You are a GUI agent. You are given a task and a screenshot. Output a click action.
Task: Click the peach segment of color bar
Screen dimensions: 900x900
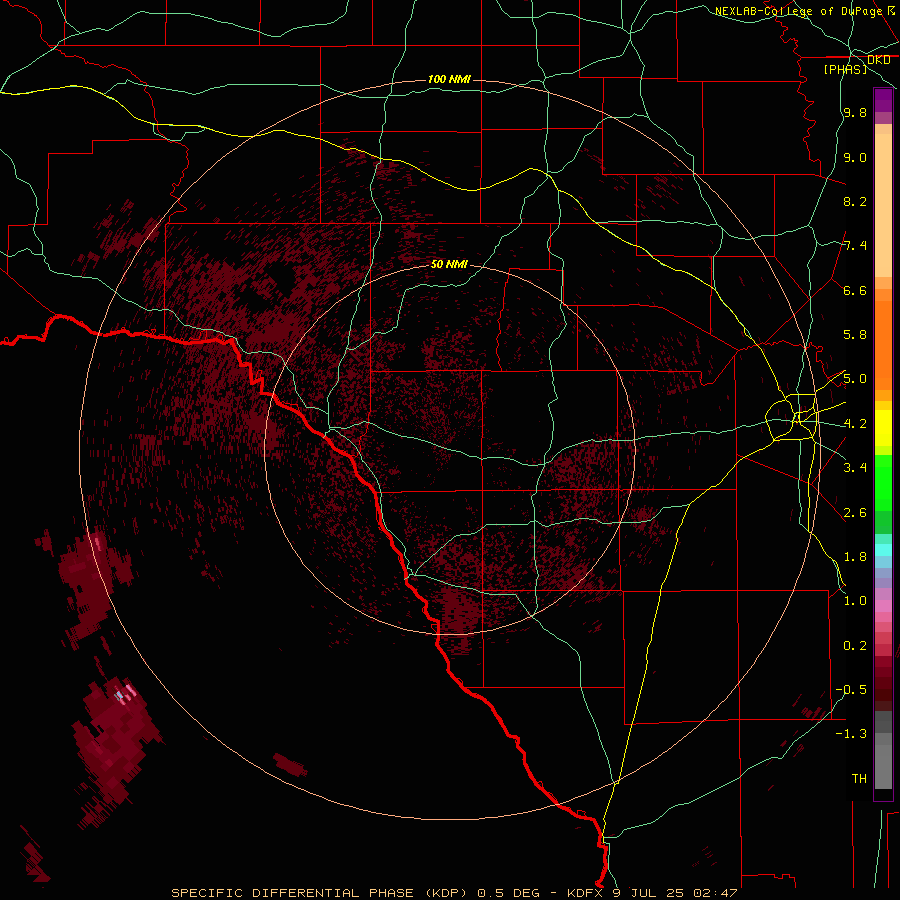pyautogui.click(x=883, y=205)
